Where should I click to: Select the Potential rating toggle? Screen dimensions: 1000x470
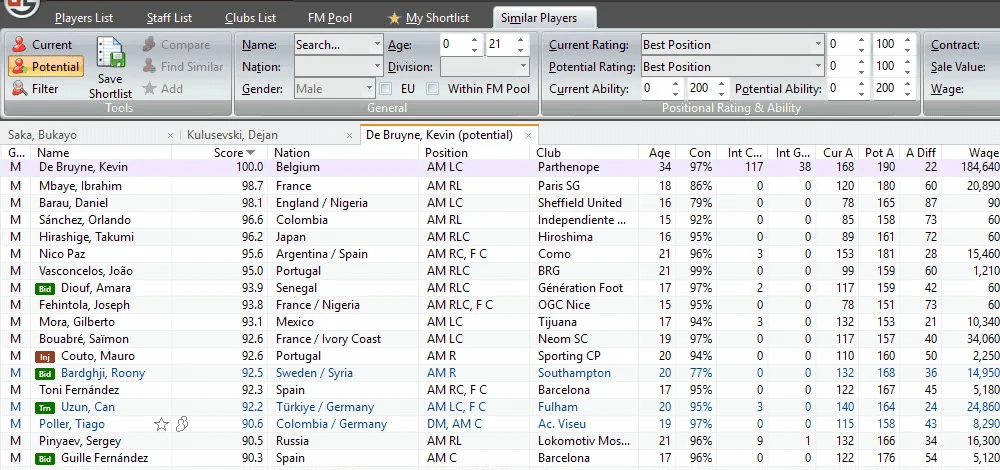pyautogui.click(x=46, y=66)
